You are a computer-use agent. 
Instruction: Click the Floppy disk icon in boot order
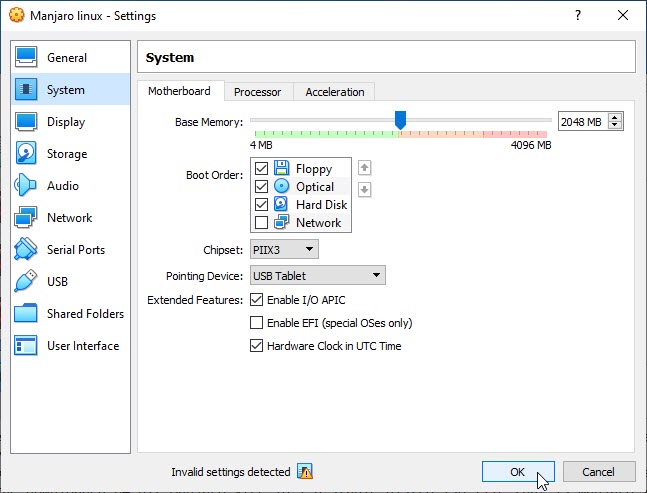click(x=281, y=168)
